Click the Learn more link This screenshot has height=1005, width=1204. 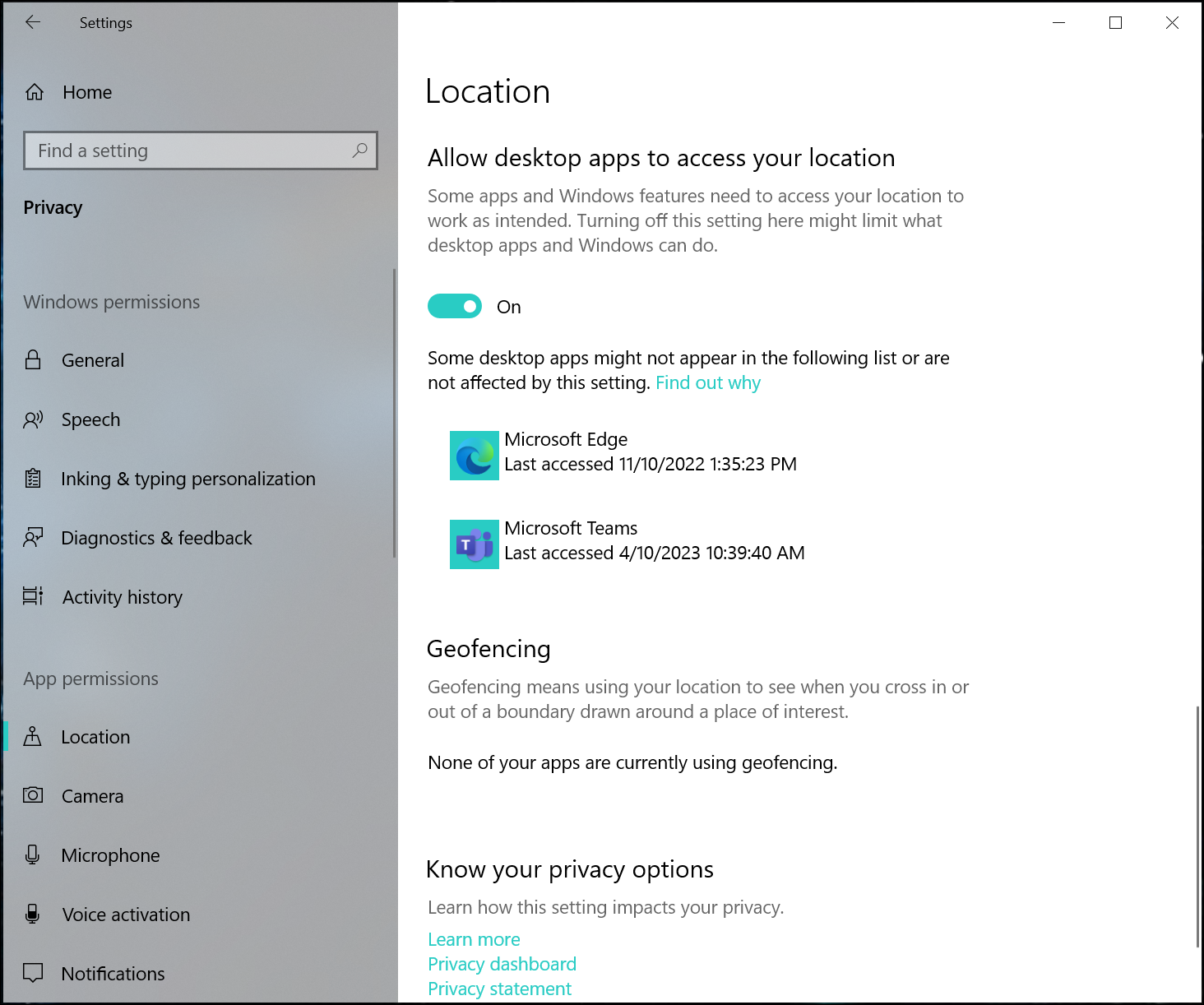click(x=474, y=938)
